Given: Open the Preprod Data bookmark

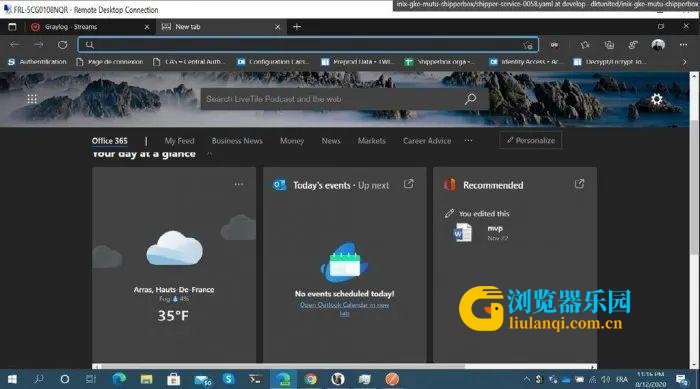Looking at the screenshot, I should [358, 62].
